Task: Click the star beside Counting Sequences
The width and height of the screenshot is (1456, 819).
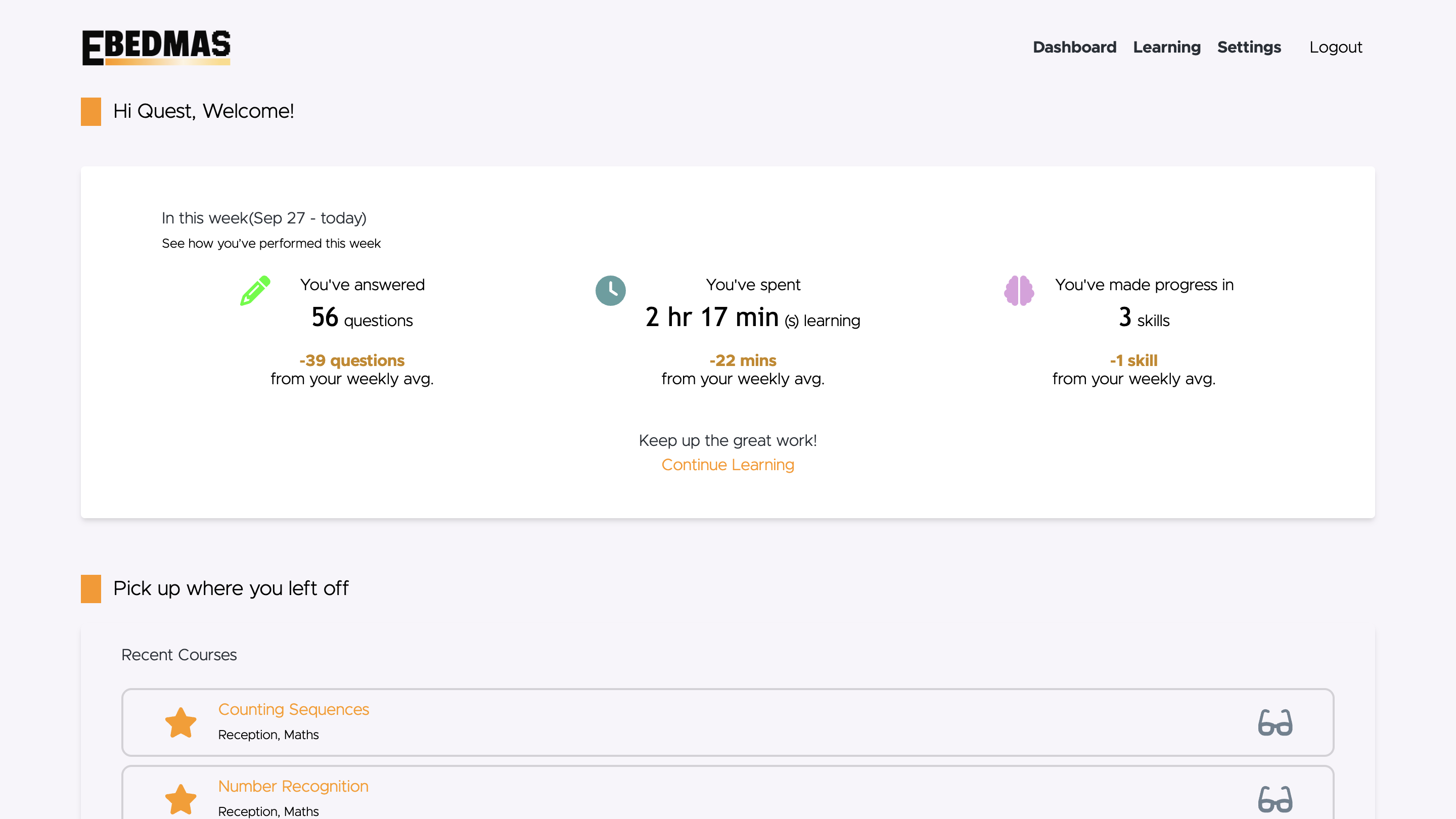Action: click(x=180, y=722)
